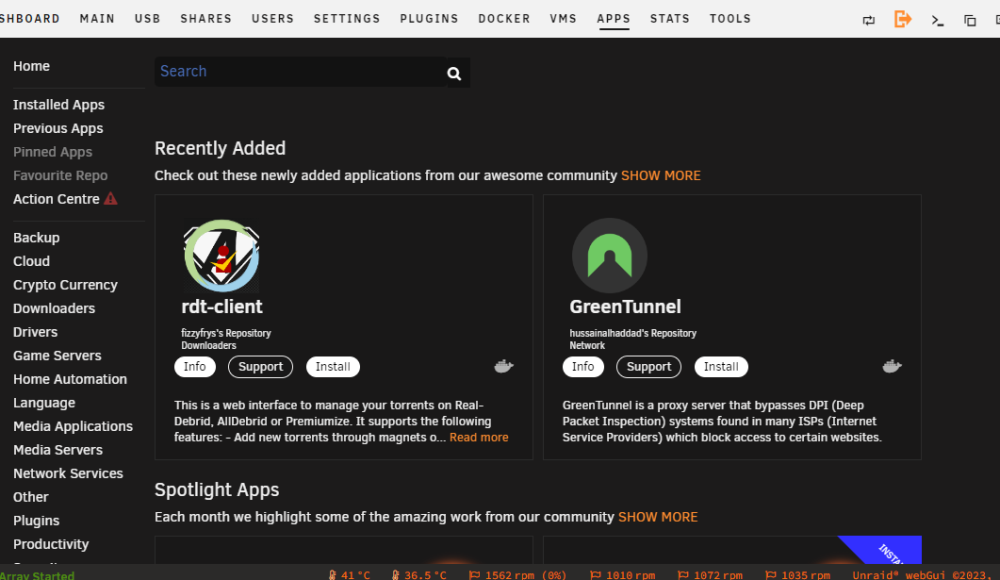Click the 1562 rpm fan status entry
The height and width of the screenshot is (580, 1000).
[x=517, y=575]
